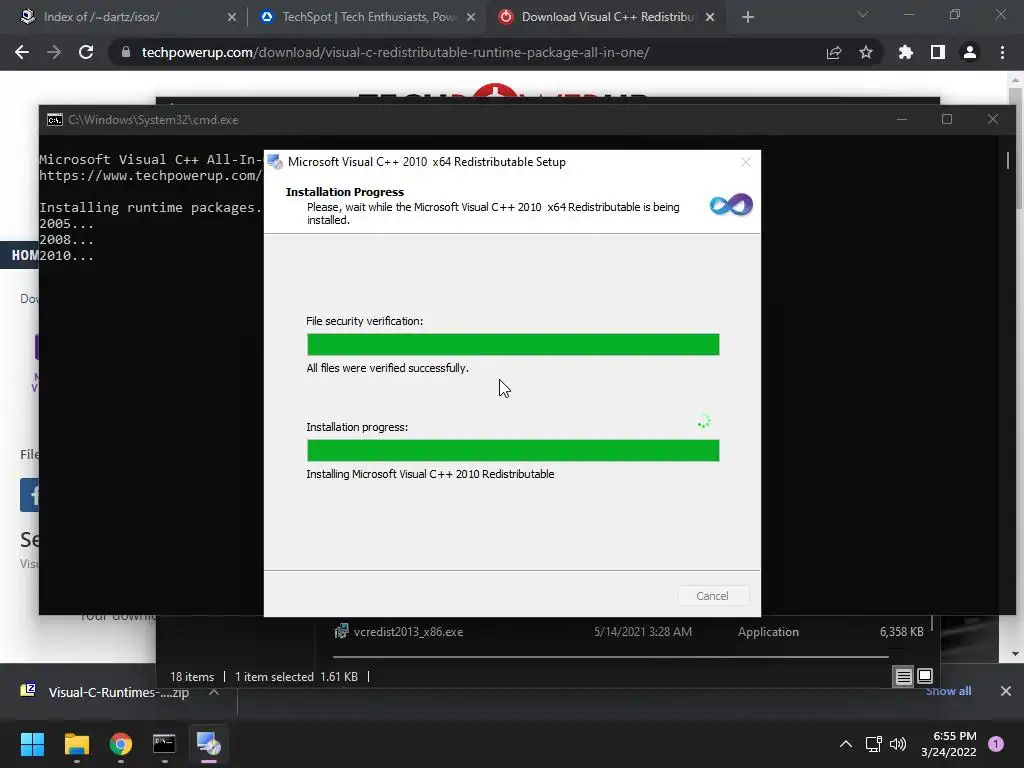Viewport: 1024px width, 768px height.
Task: View site security lock icon
Action: point(126,52)
